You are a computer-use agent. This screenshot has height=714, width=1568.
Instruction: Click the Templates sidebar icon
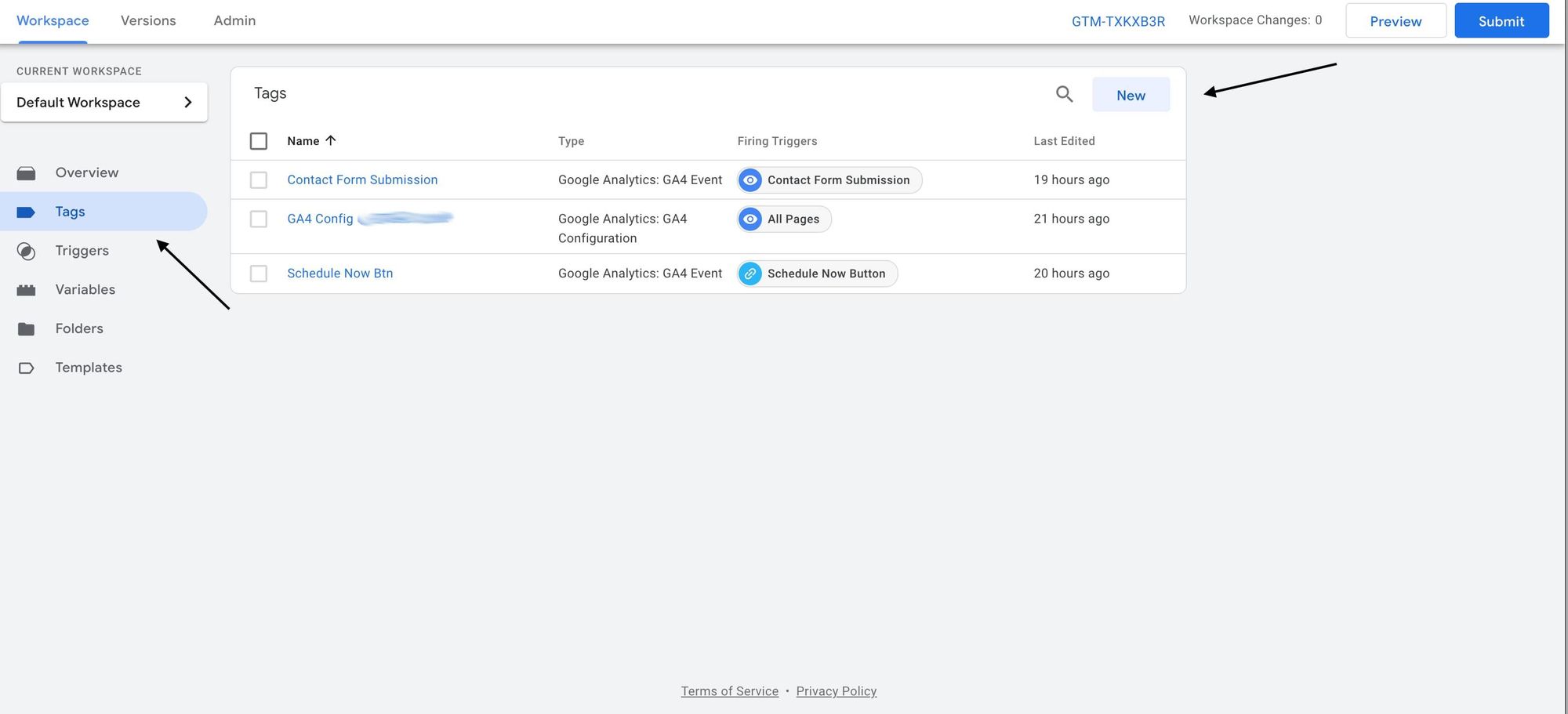point(26,368)
